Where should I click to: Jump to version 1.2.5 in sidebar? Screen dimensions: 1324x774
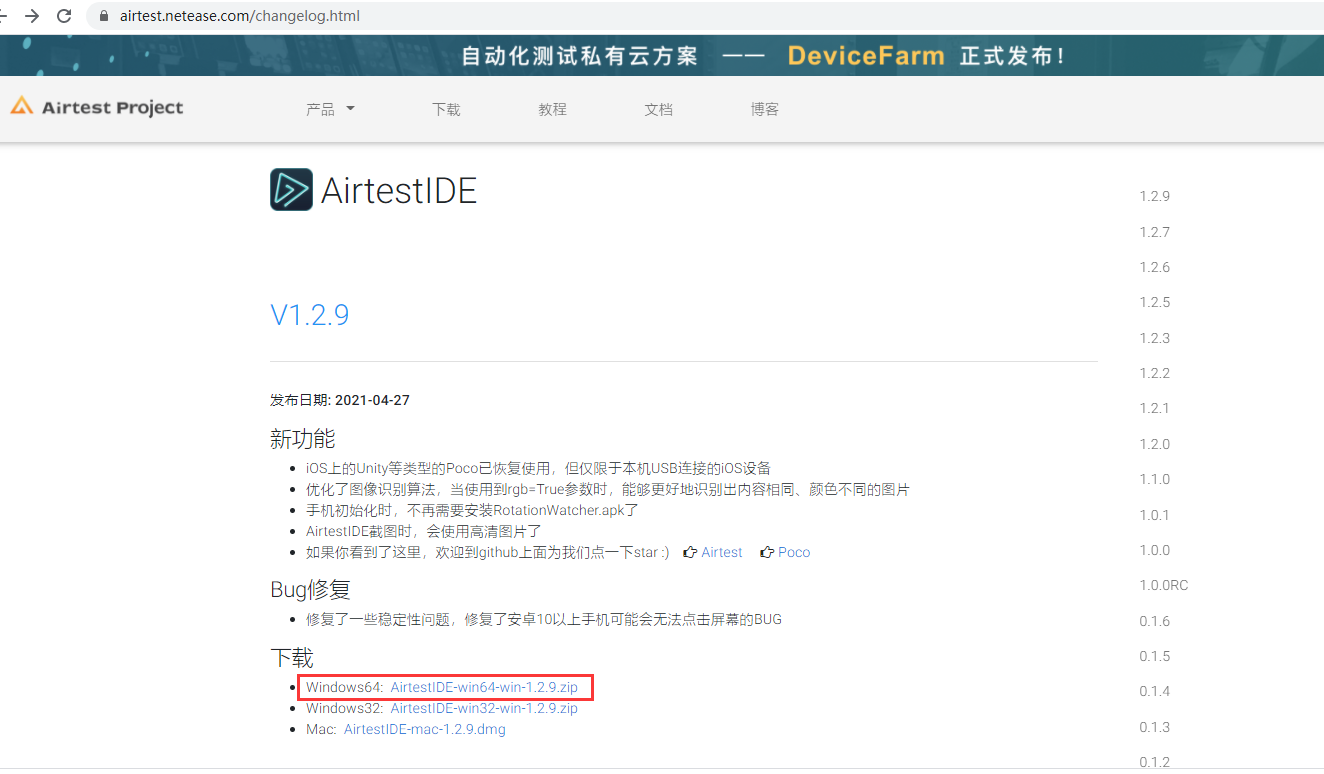[x=1154, y=302]
